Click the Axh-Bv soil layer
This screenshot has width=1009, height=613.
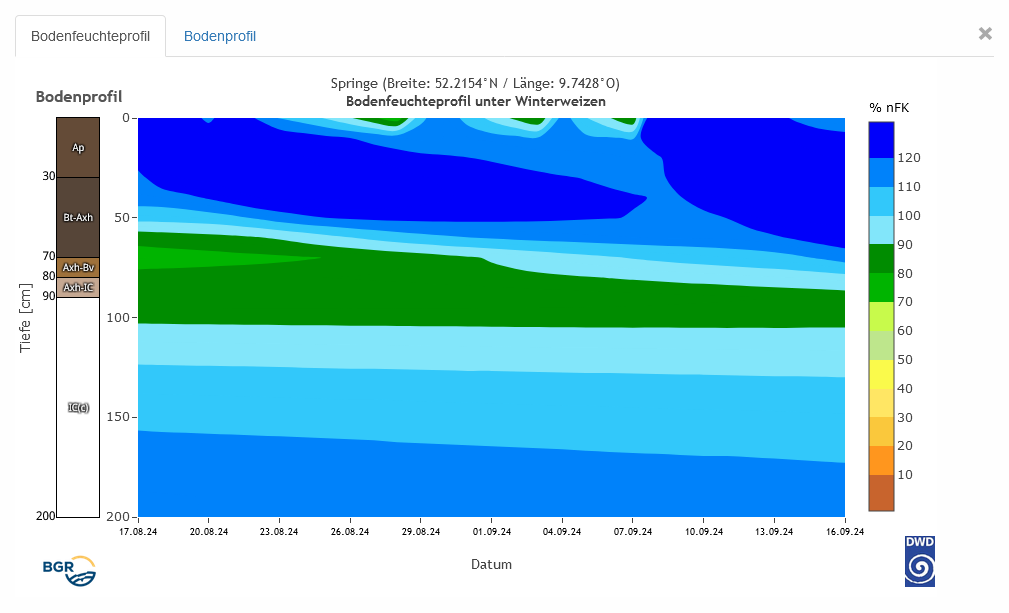tap(78, 267)
